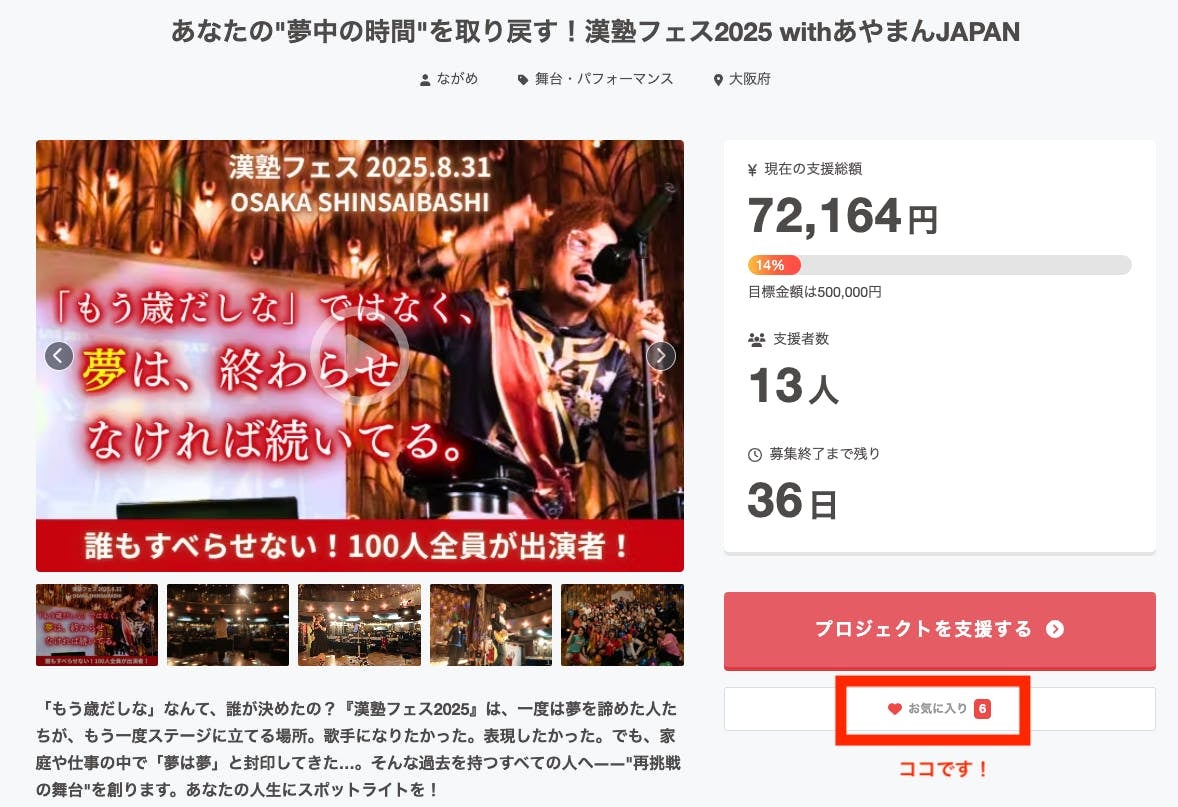
Task: Select the second thumbnail of dark venue
Action: pyautogui.click(x=228, y=625)
